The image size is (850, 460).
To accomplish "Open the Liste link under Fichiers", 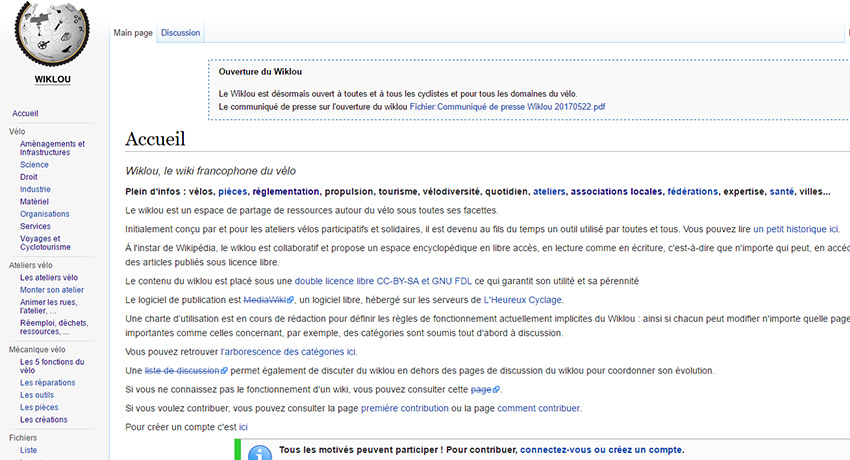I will (x=28, y=450).
